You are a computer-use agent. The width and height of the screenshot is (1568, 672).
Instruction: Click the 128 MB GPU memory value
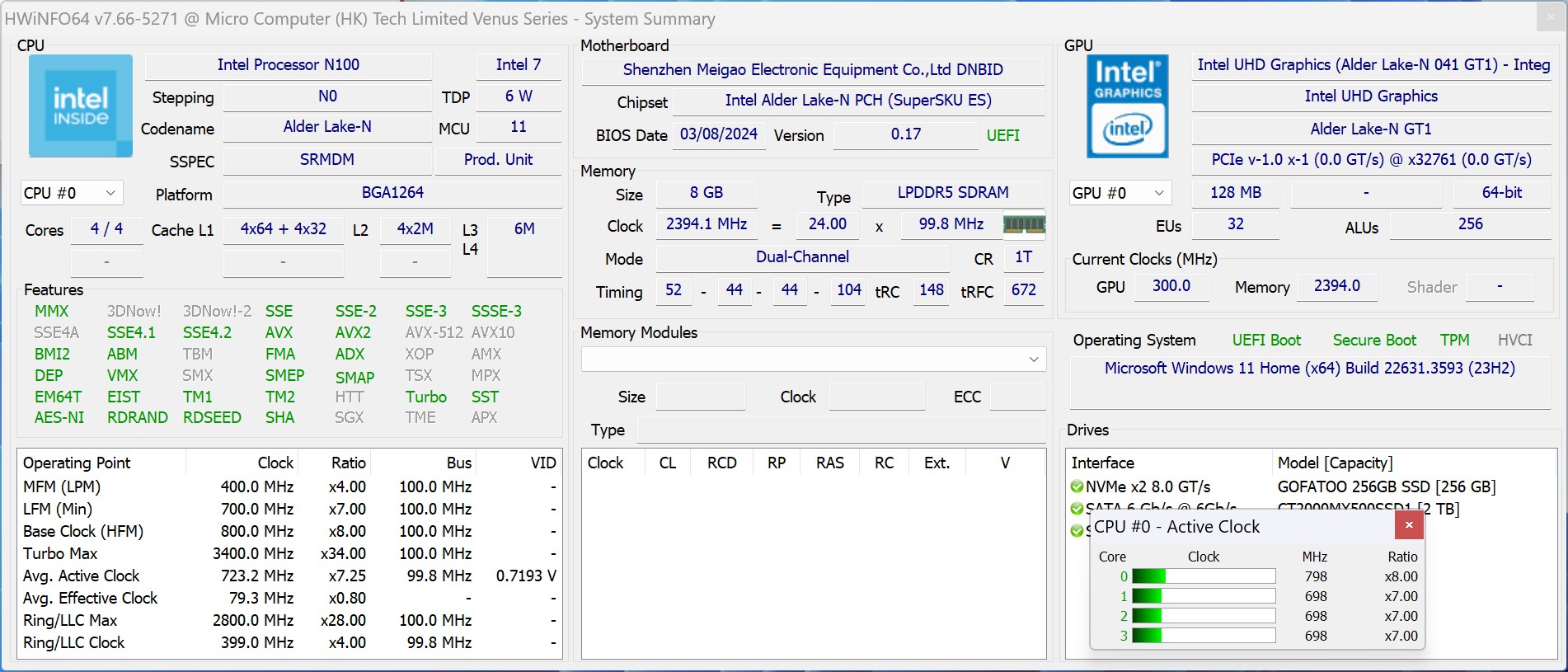pyautogui.click(x=1236, y=193)
